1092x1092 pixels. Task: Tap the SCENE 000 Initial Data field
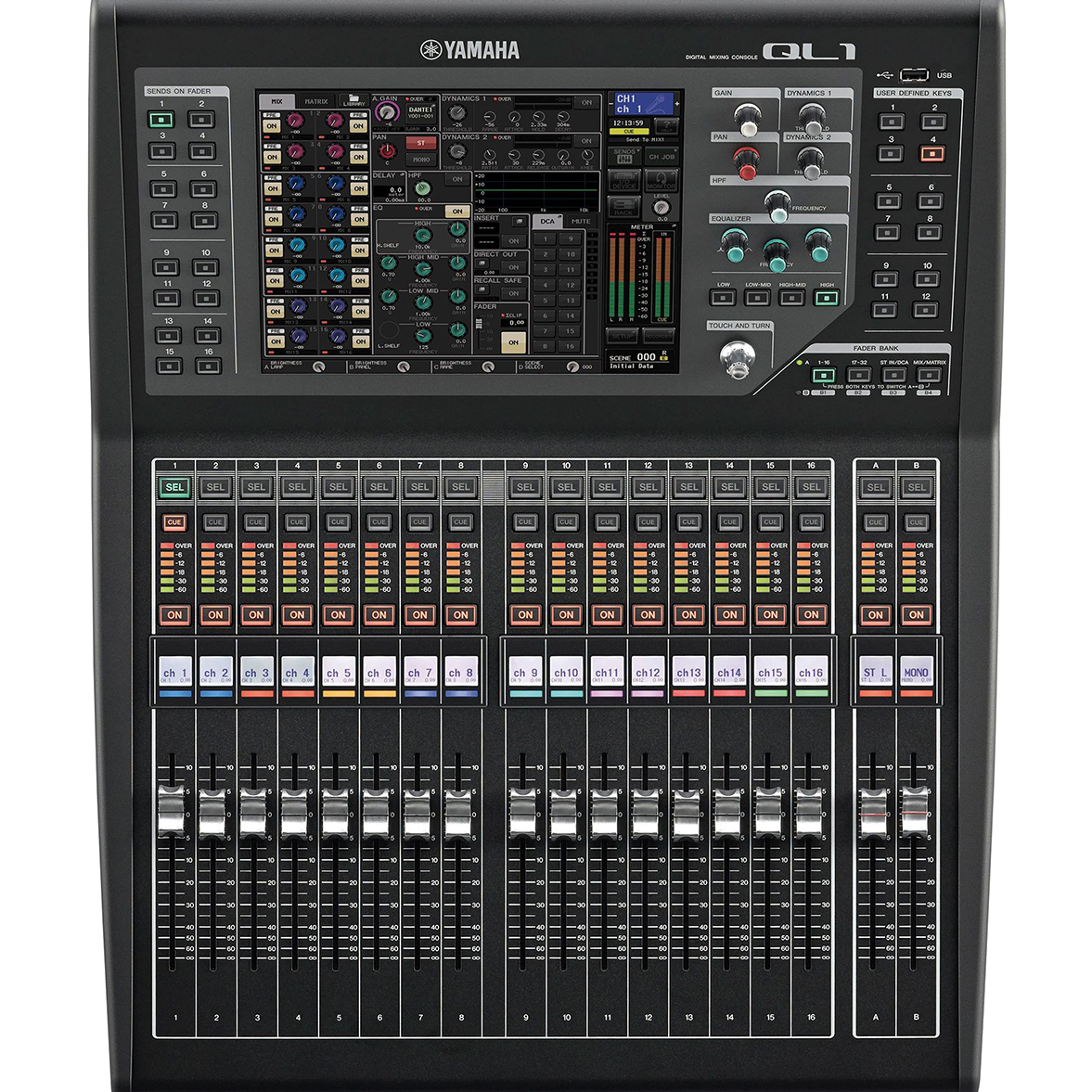coord(639,360)
